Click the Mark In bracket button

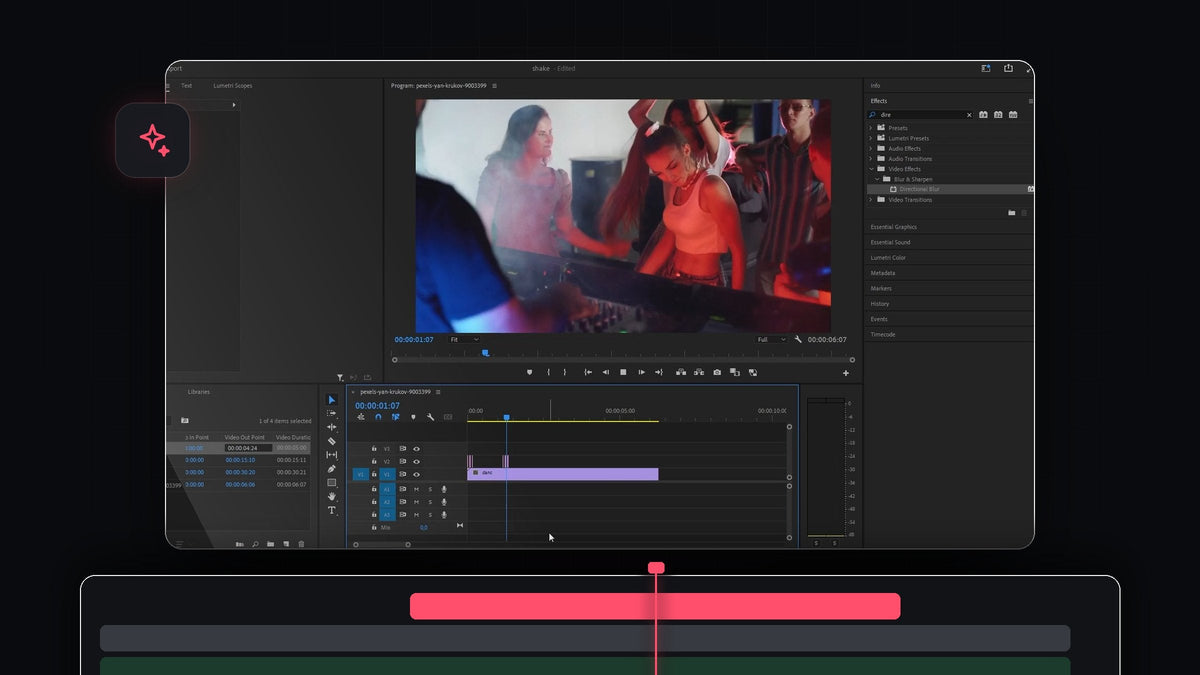548,372
